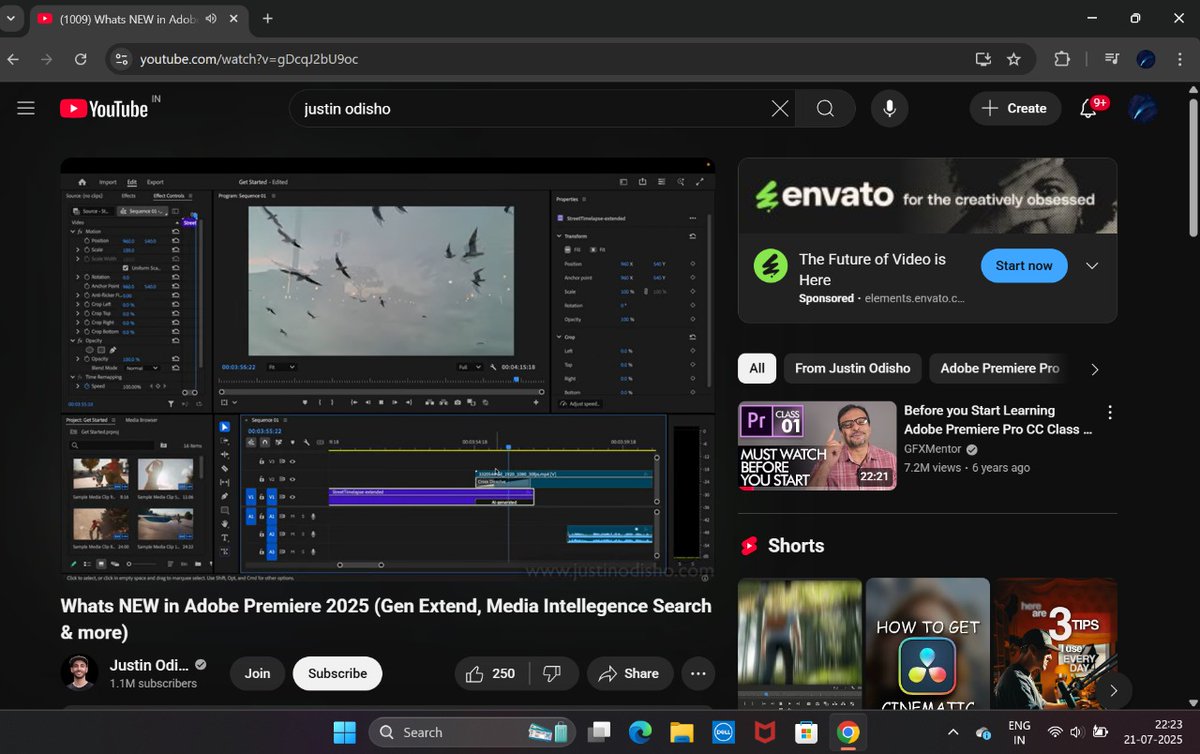Open Microsoft Store from the taskbar

click(805, 732)
